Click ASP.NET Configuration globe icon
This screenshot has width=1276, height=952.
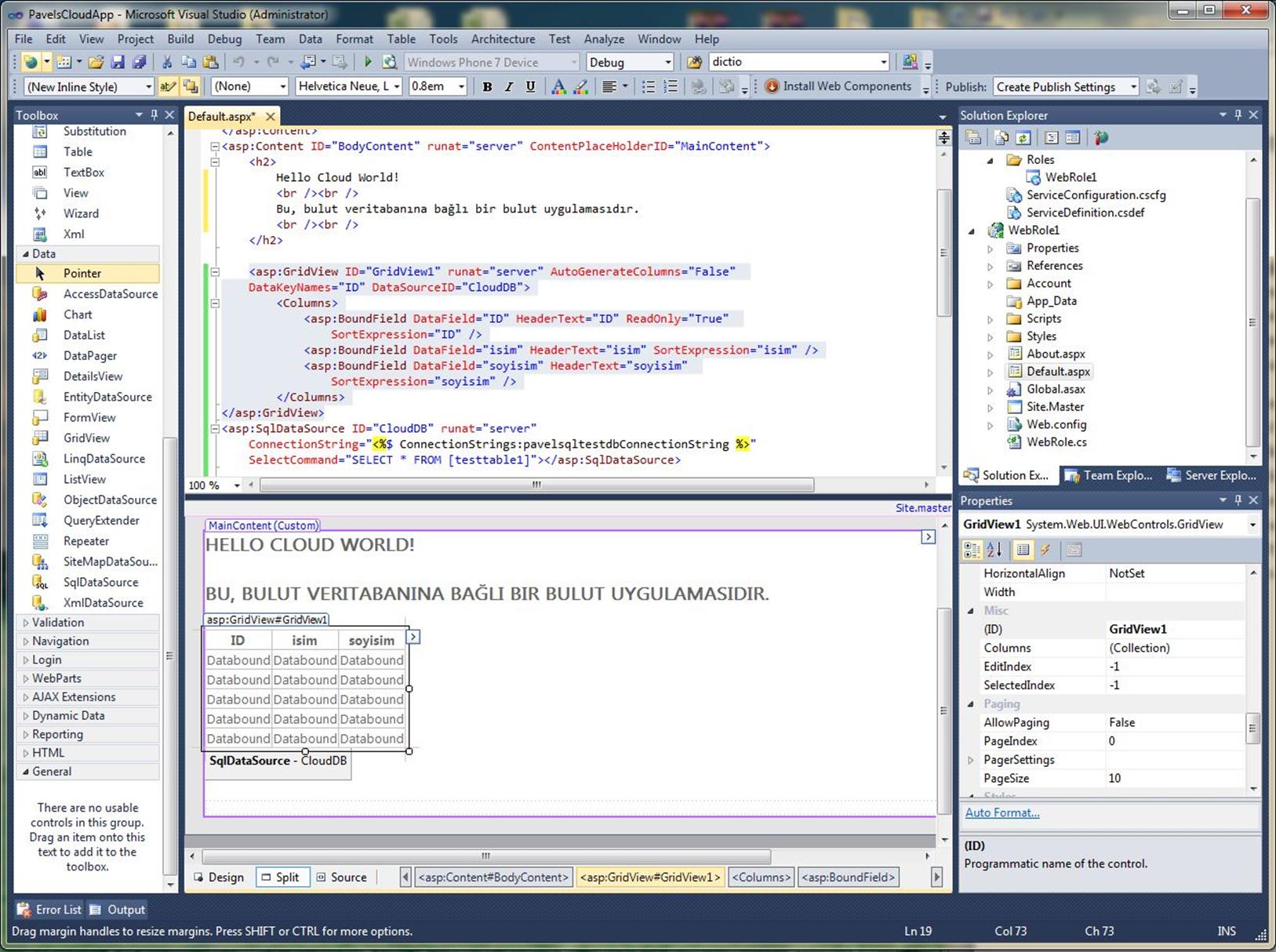point(1101,138)
